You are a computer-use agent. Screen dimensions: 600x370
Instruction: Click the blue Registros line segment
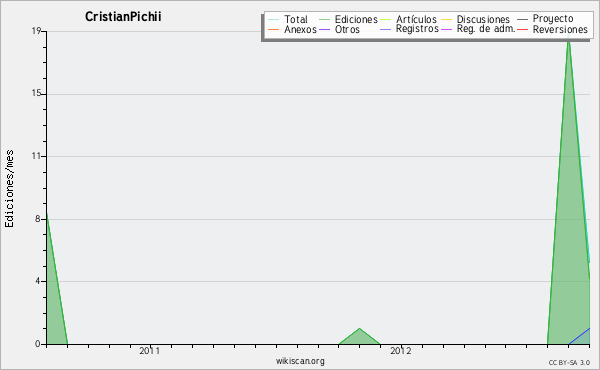coord(579,336)
